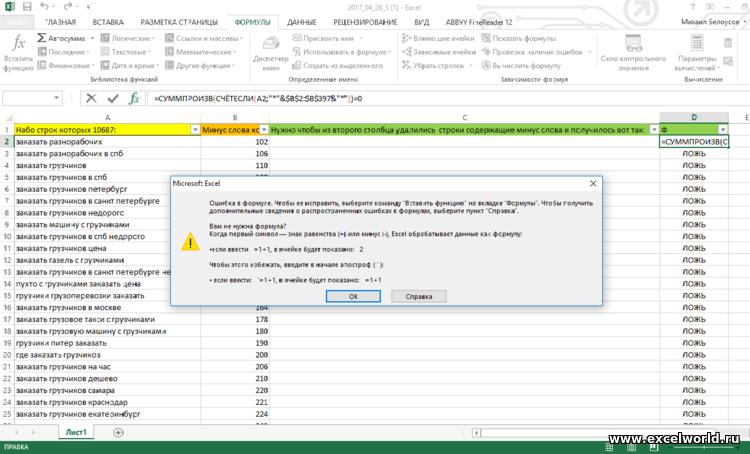Switch to the ГЛАВНАЯ tab
This screenshot has width=750, height=454.
pos(60,22)
